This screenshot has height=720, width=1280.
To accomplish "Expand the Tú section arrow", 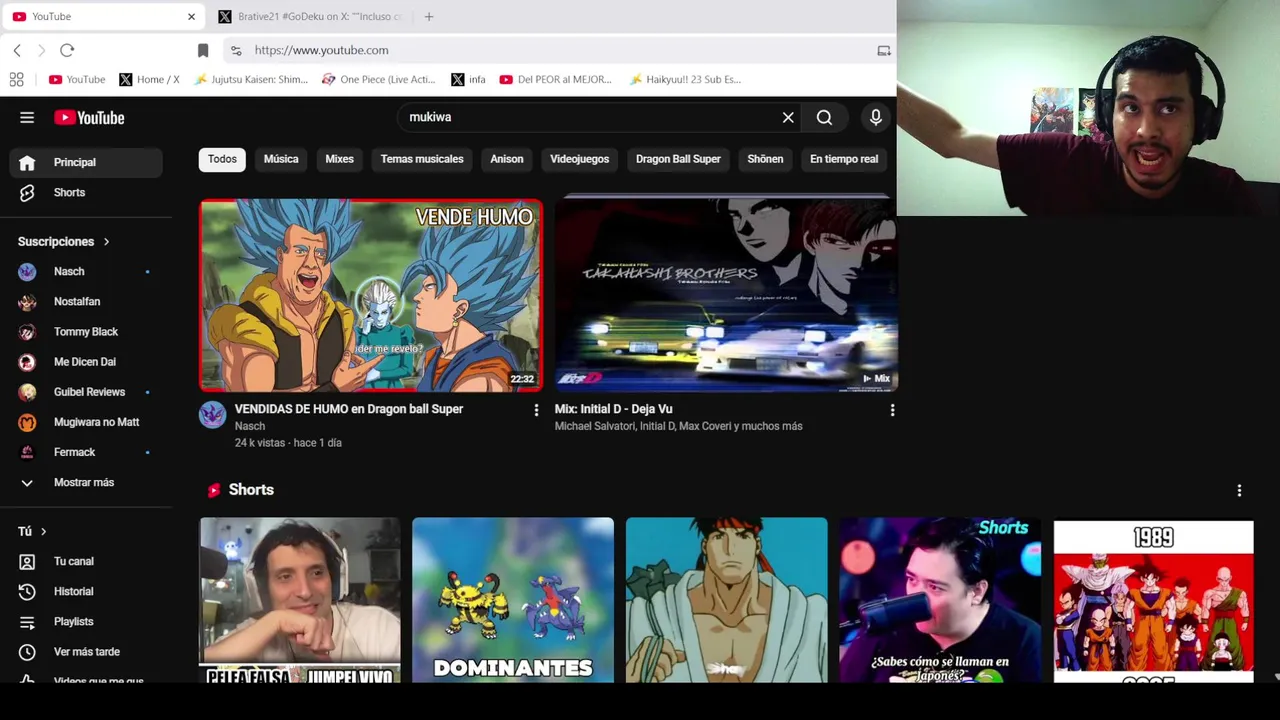I will (x=43, y=531).
